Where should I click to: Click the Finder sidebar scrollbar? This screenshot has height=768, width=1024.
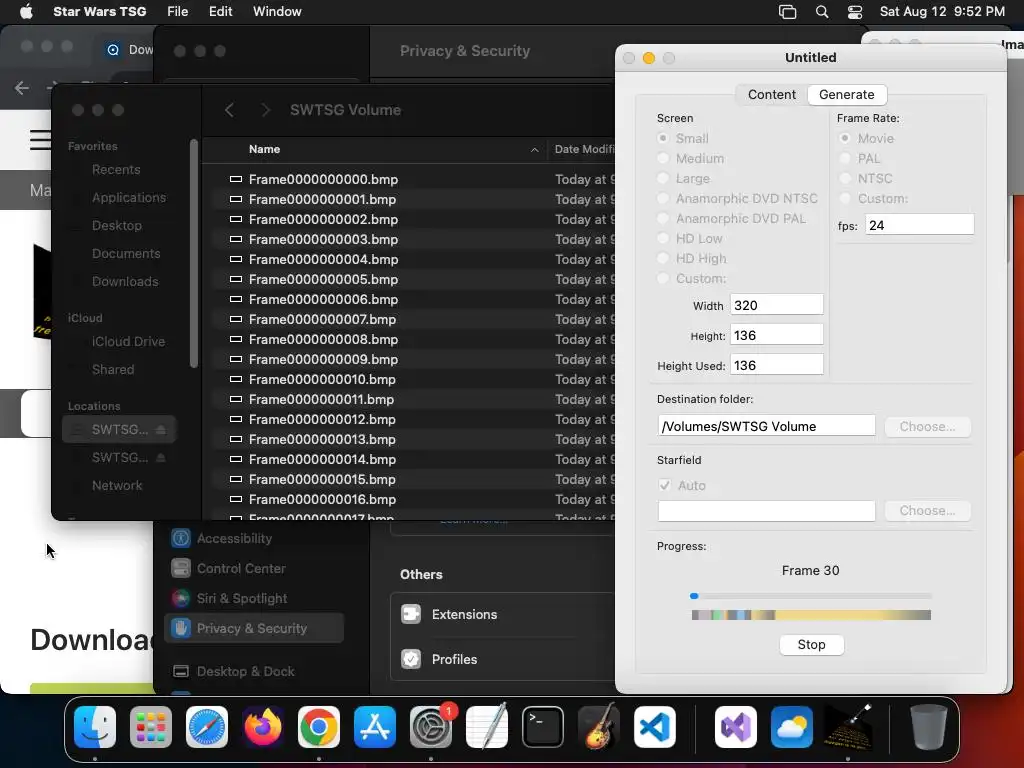[x=193, y=253]
